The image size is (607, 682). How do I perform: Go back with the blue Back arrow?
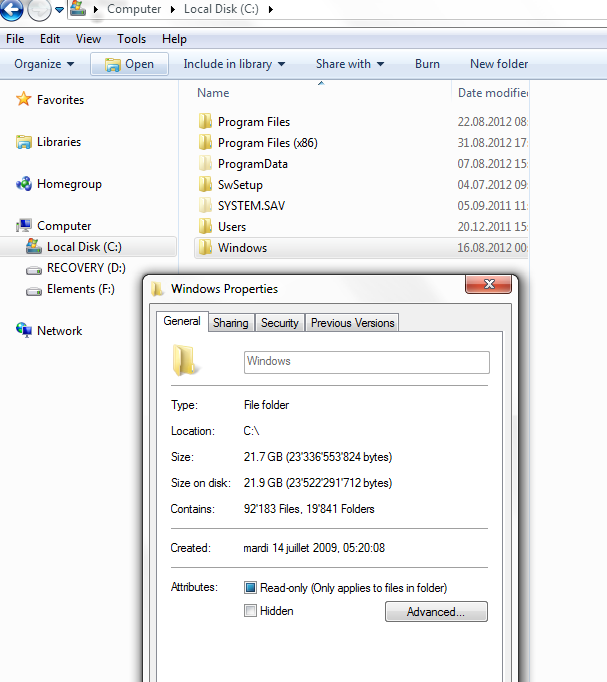click(x=11, y=9)
